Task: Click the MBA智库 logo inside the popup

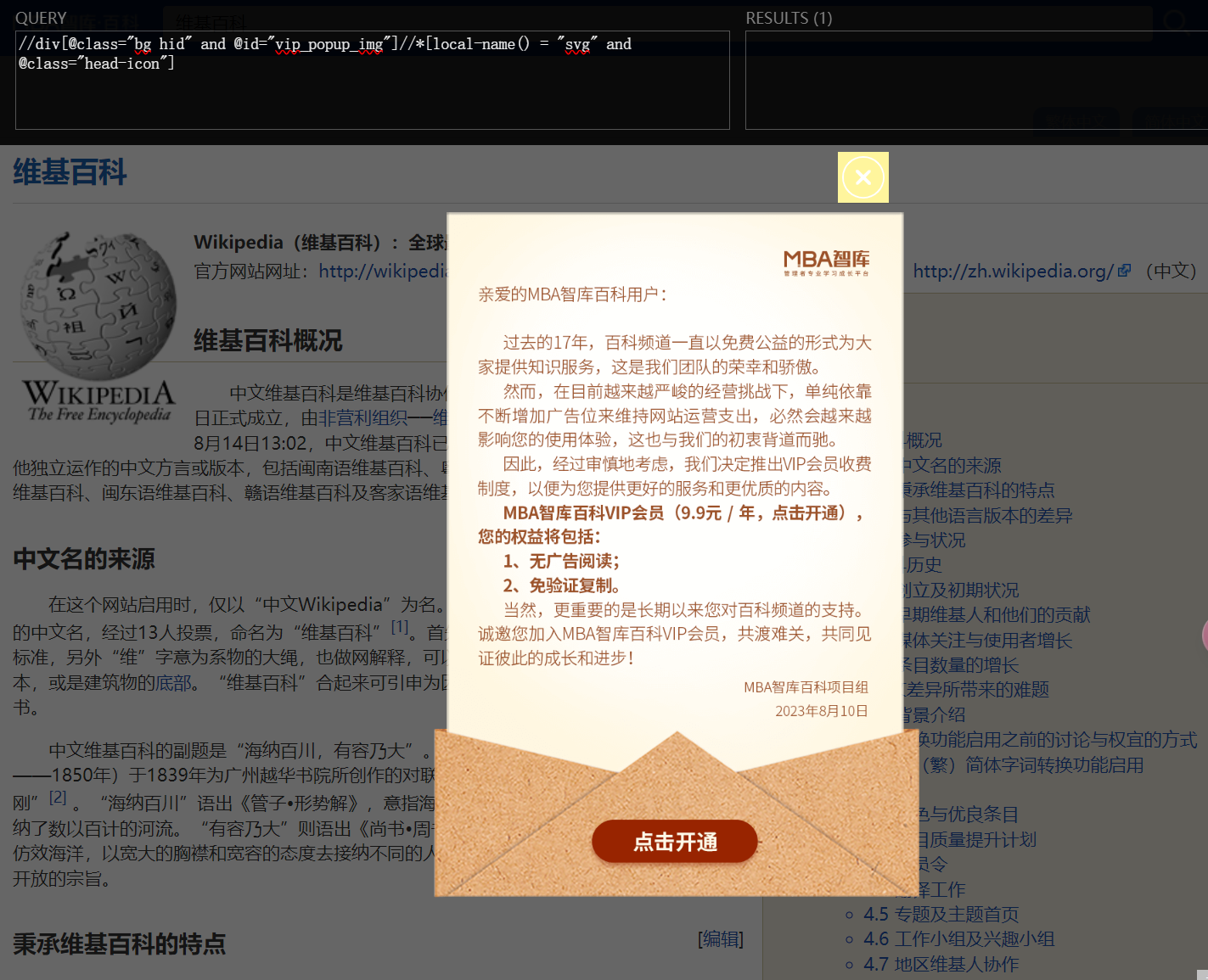Action: coord(825,260)
